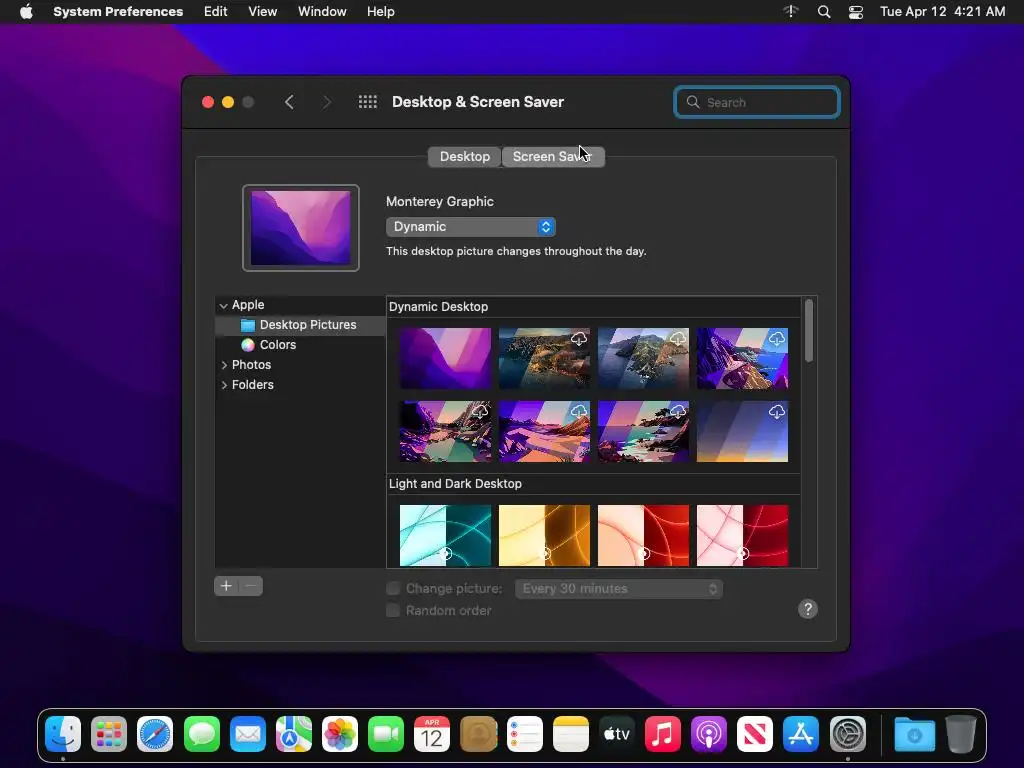Open the Help menu
The image size is (1024, 768).
click(380, 12)
